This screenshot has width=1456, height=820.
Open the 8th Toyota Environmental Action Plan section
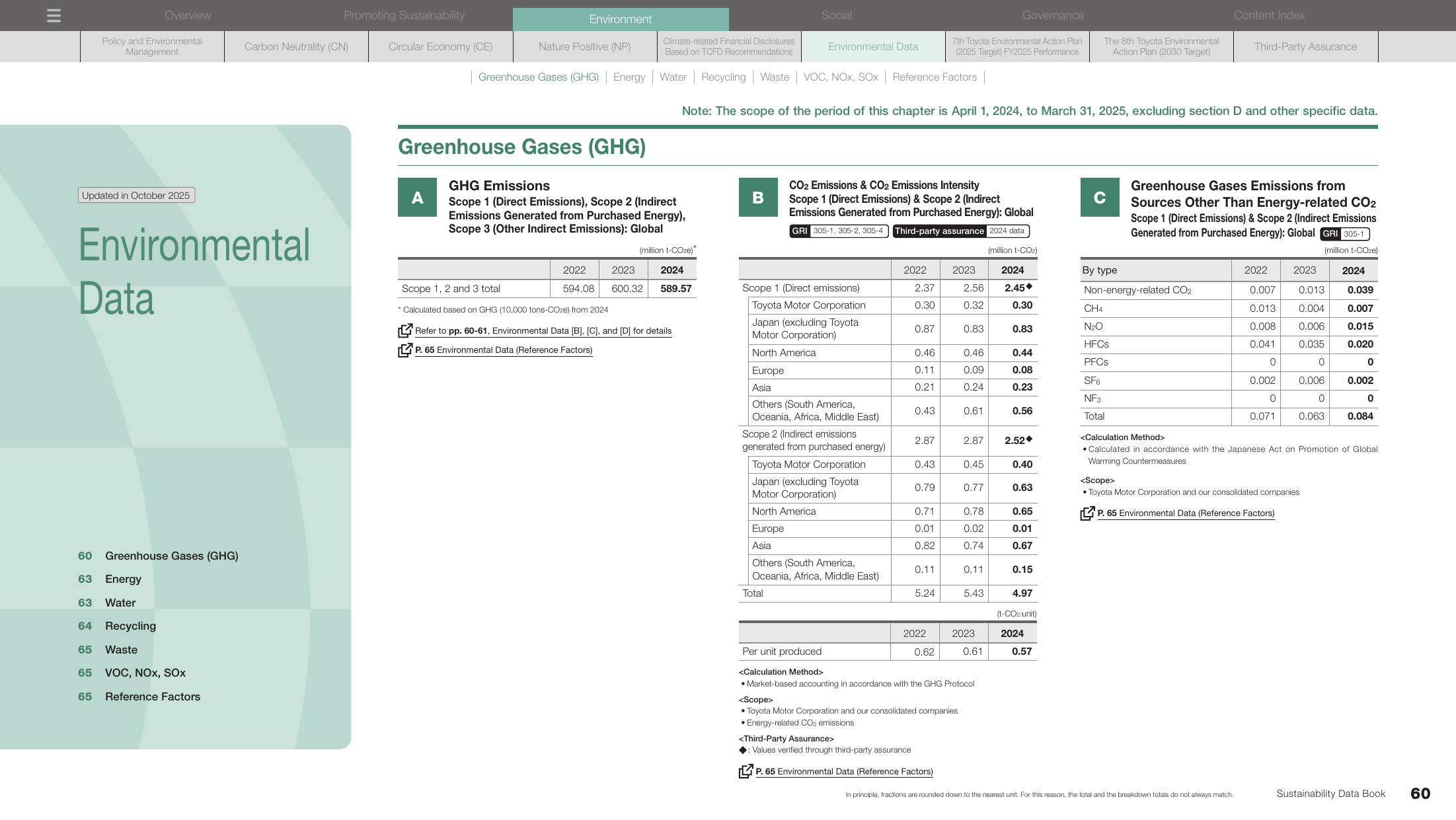click(x=1161, y=46)
